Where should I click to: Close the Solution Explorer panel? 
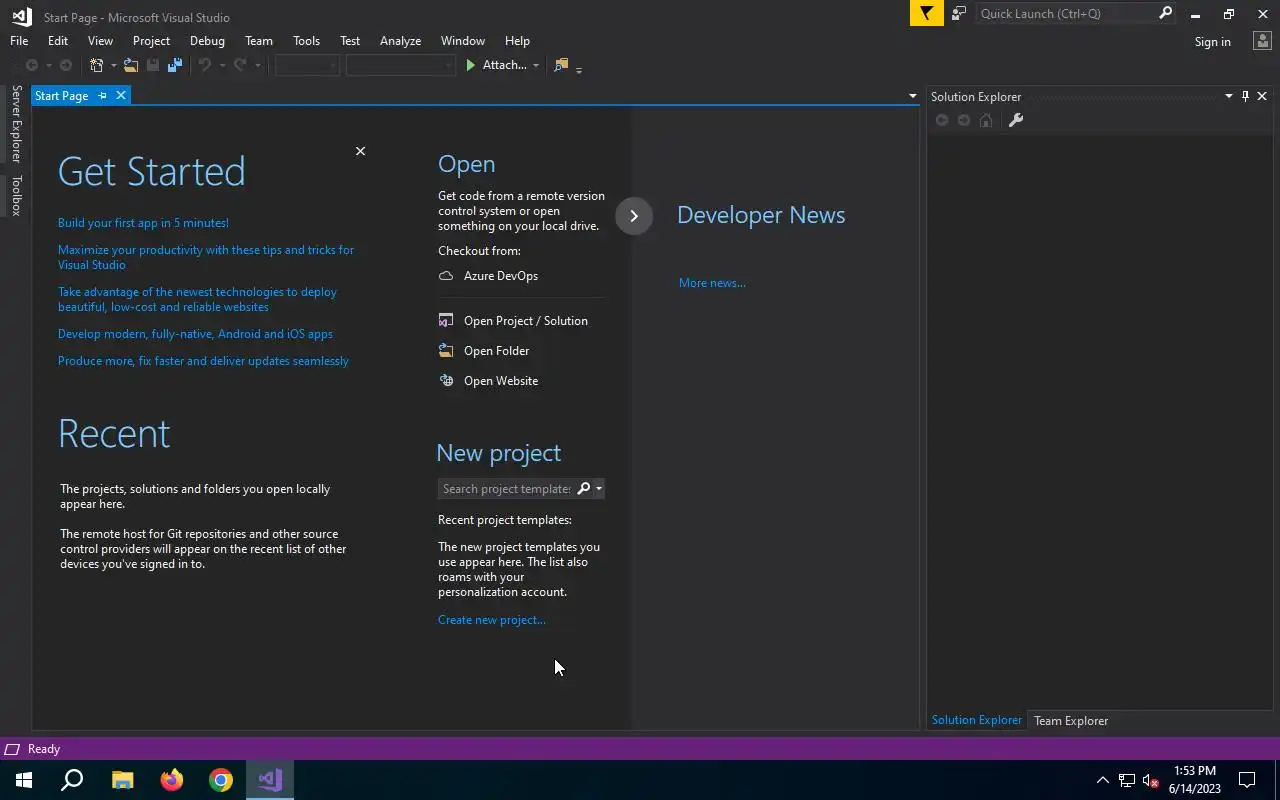1262,96
